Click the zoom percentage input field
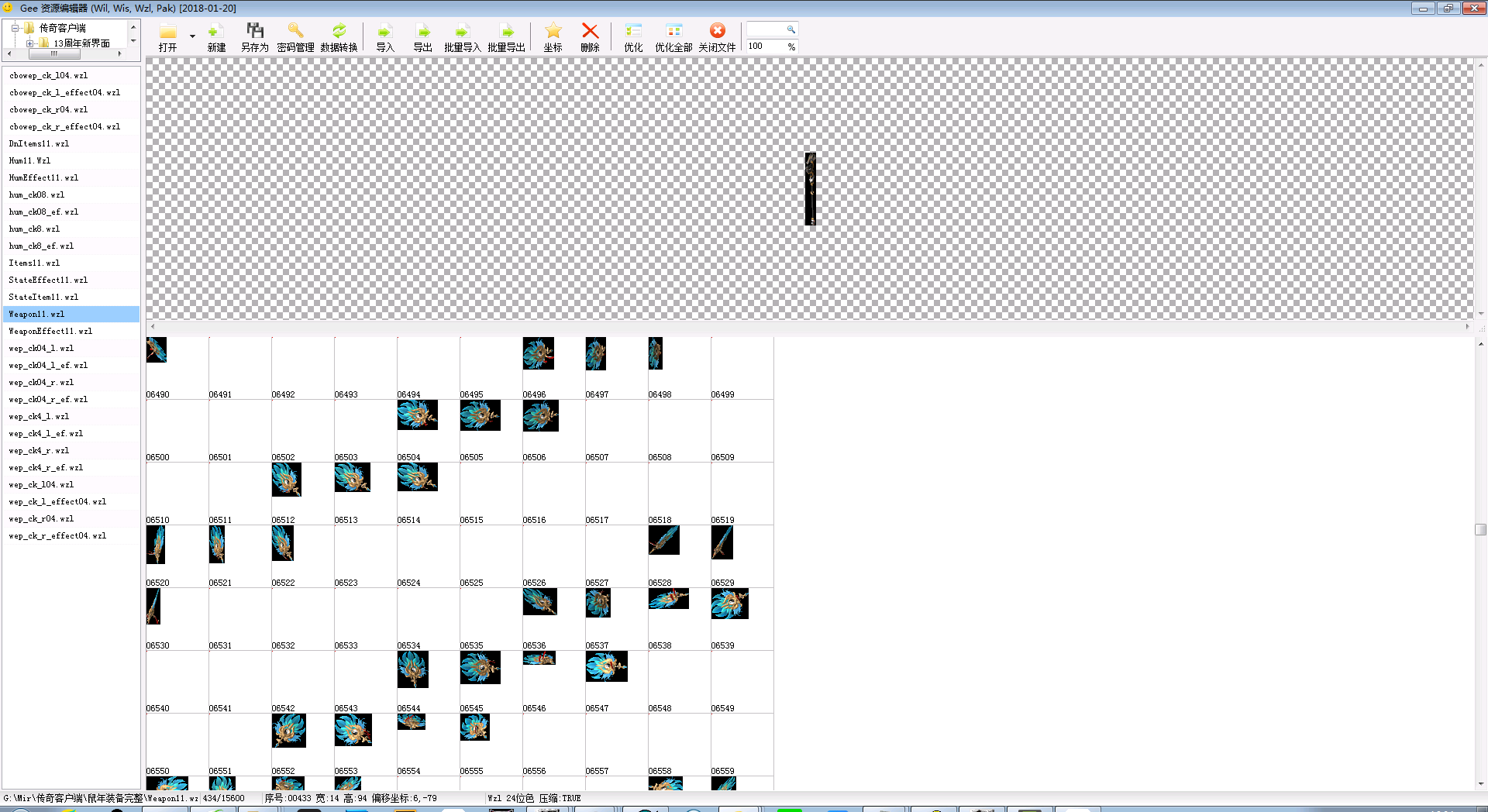 point(765,46)
